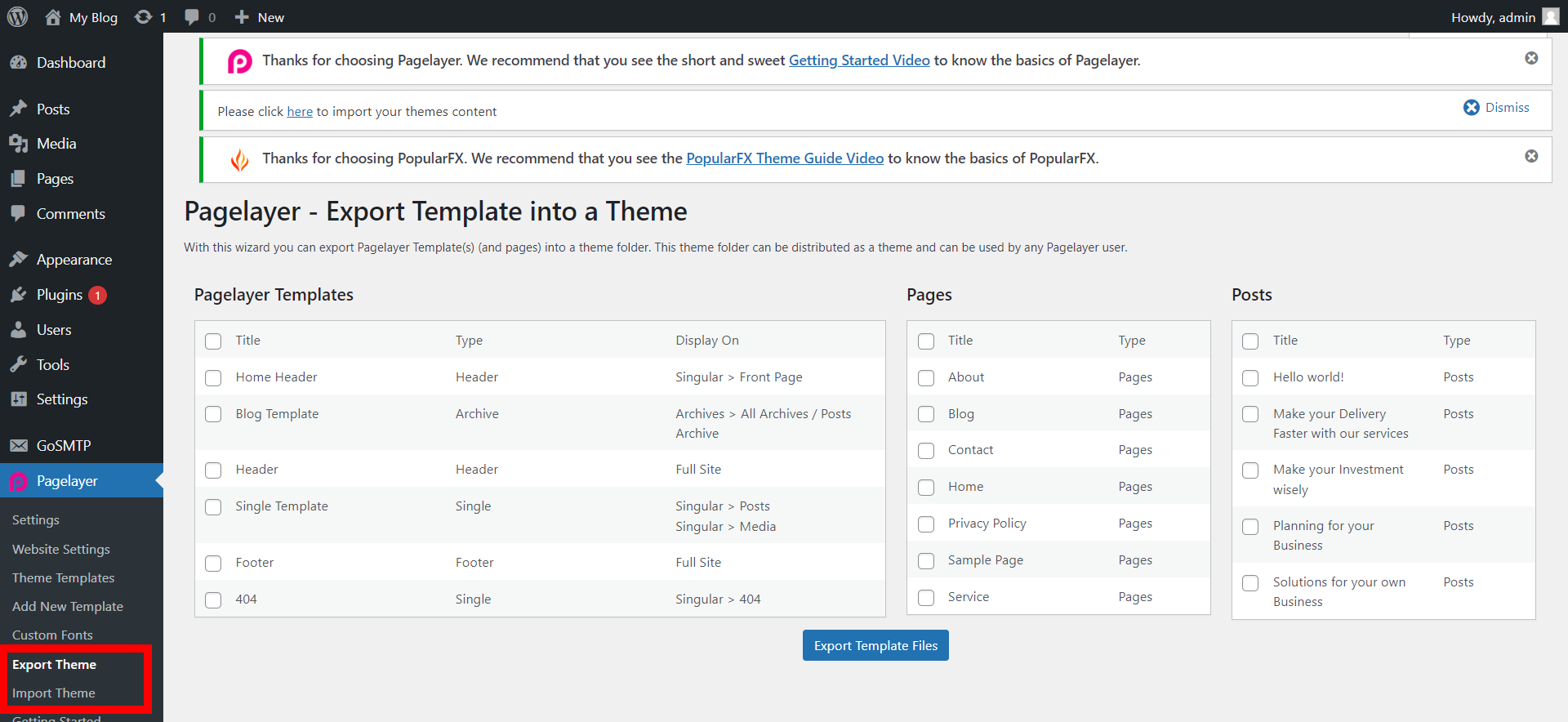The height and width of the screenshot is (722, 1568).
Task: Click the Blog page title text
Action: [961, 414]
